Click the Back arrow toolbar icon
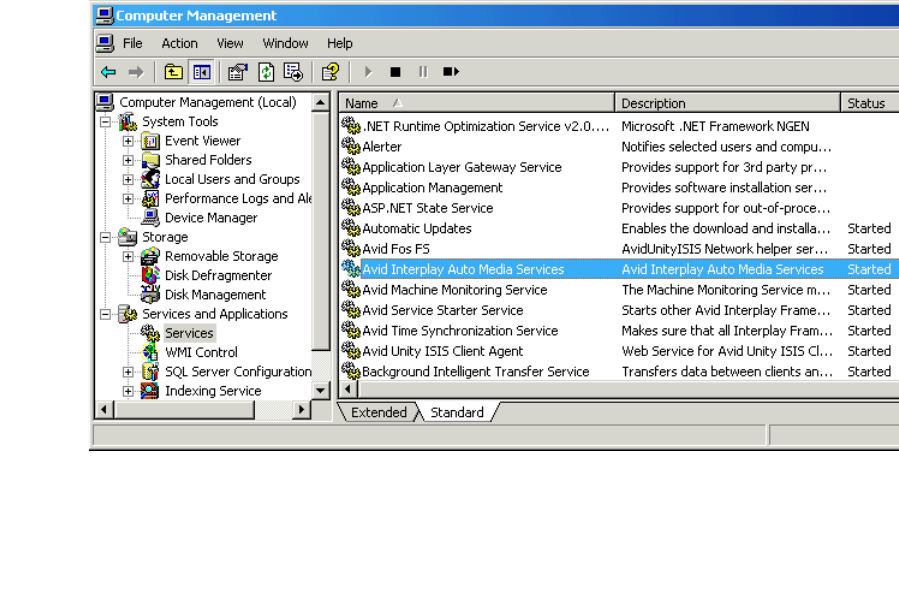 tap(108, 72)
